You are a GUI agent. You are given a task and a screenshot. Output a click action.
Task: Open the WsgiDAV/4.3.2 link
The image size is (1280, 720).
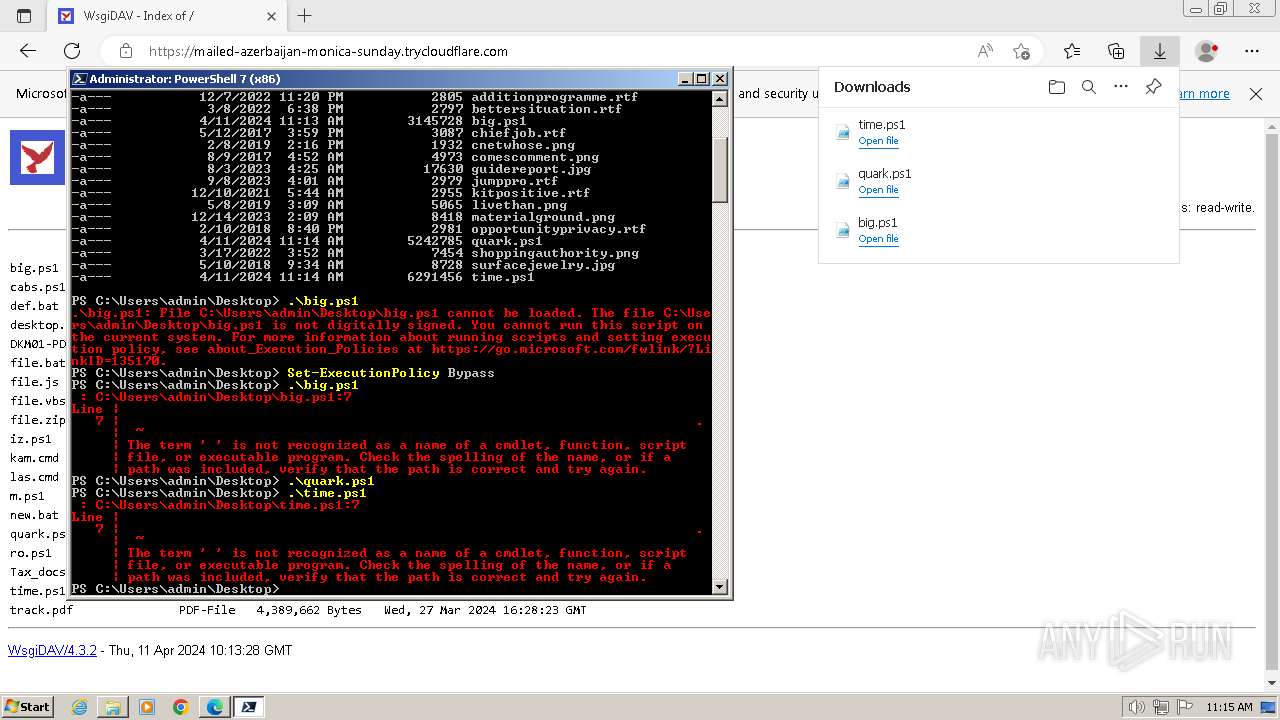coord(52,650)
